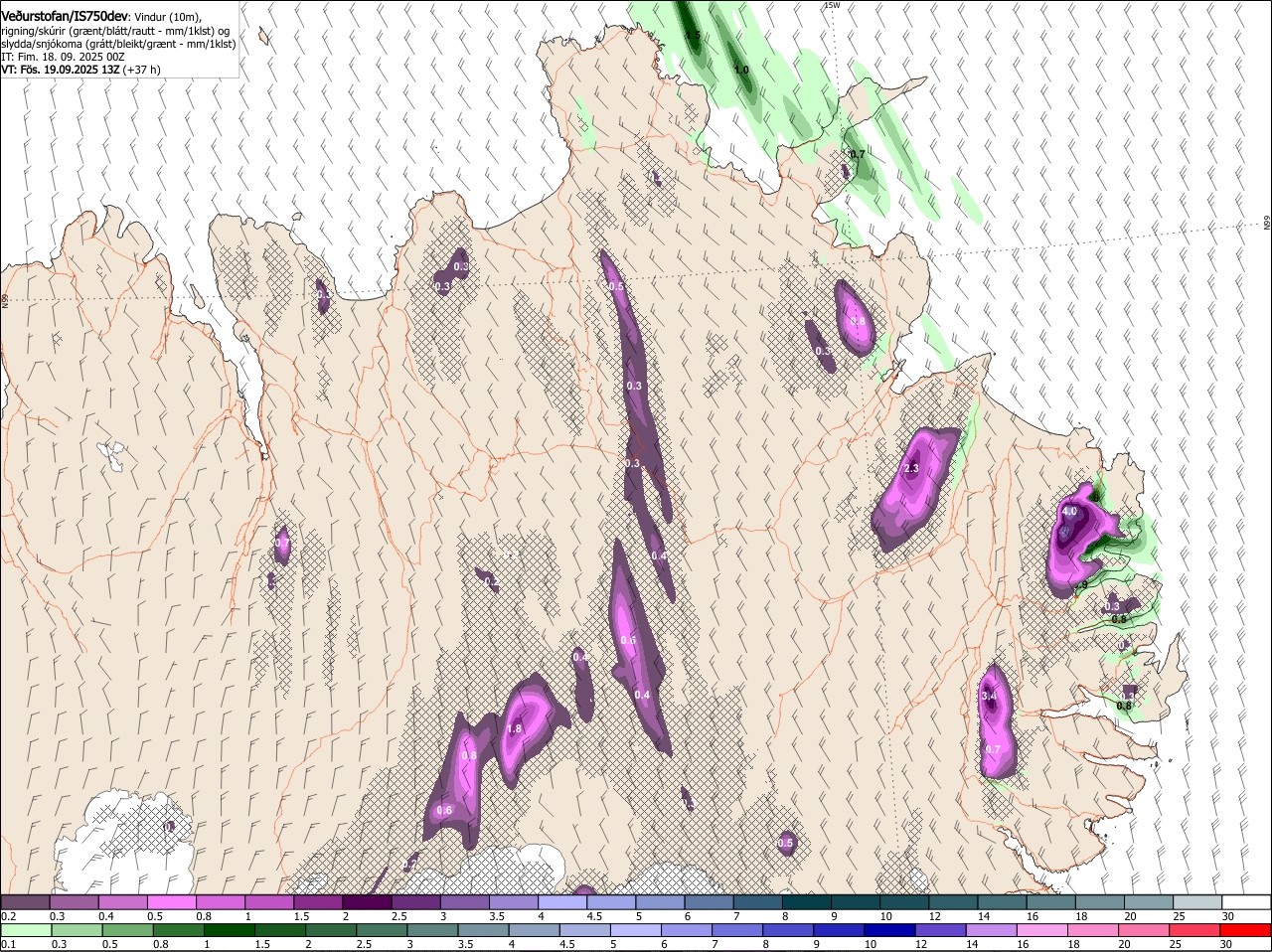1272x952 pixels.
Task: Select the 25 swatch in lower legend row
Action: point(1194,930)
